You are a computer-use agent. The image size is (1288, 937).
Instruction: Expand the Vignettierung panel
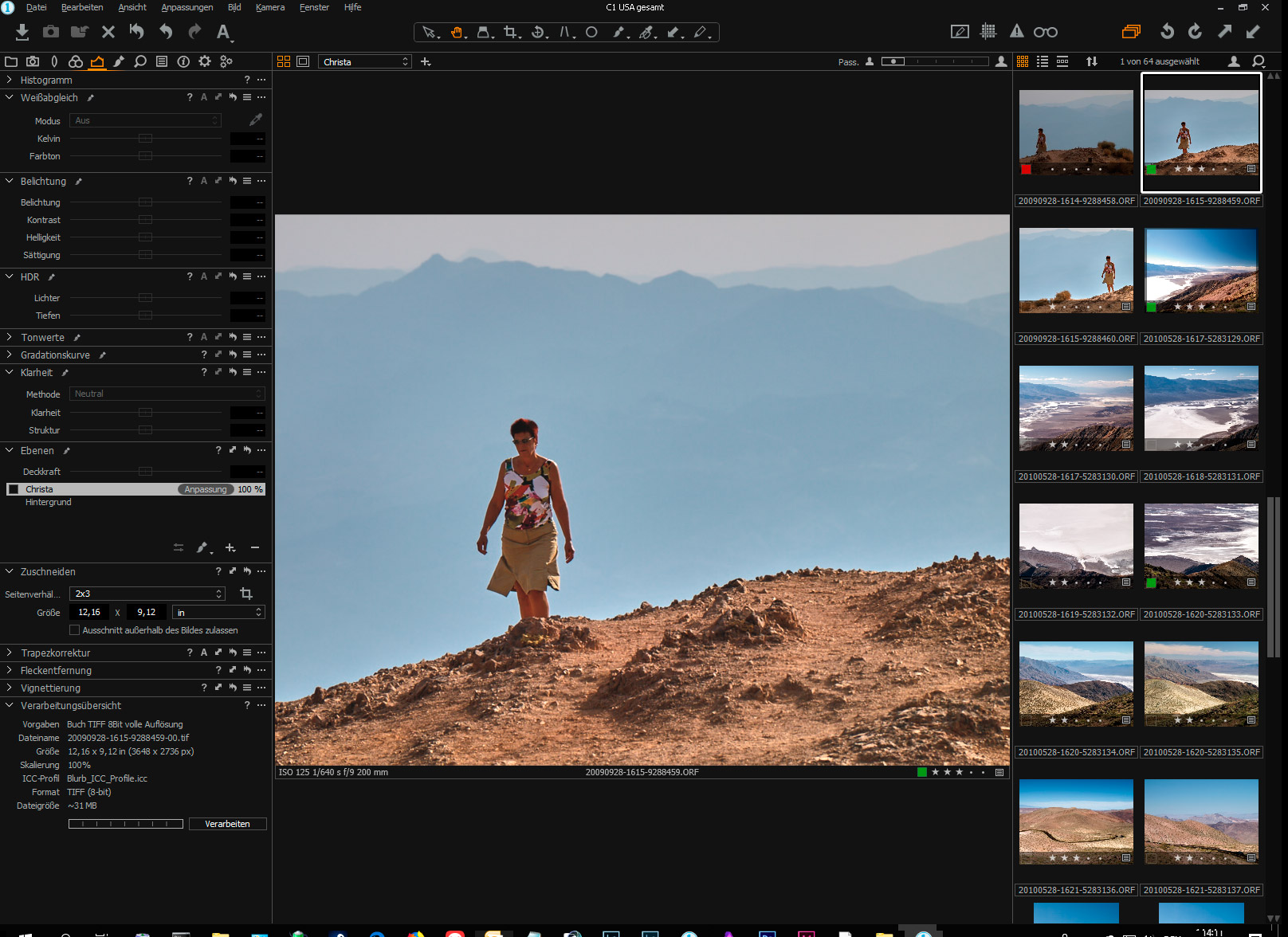9,688
